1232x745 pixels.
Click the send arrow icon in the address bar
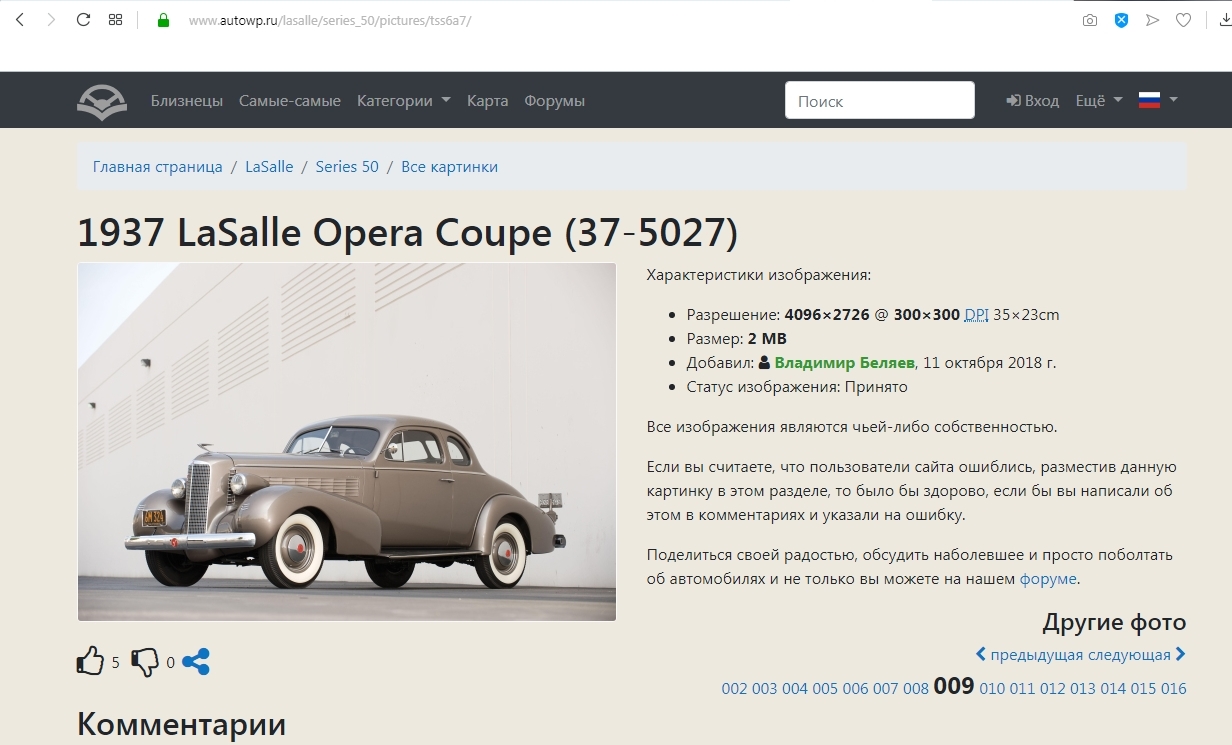1152,20
